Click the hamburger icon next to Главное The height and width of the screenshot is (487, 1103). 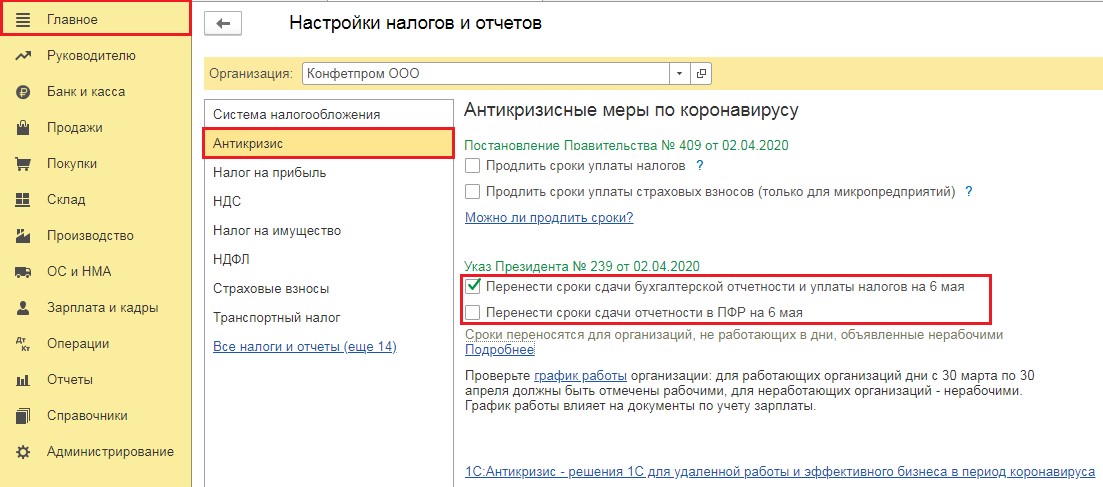[23, 19]
